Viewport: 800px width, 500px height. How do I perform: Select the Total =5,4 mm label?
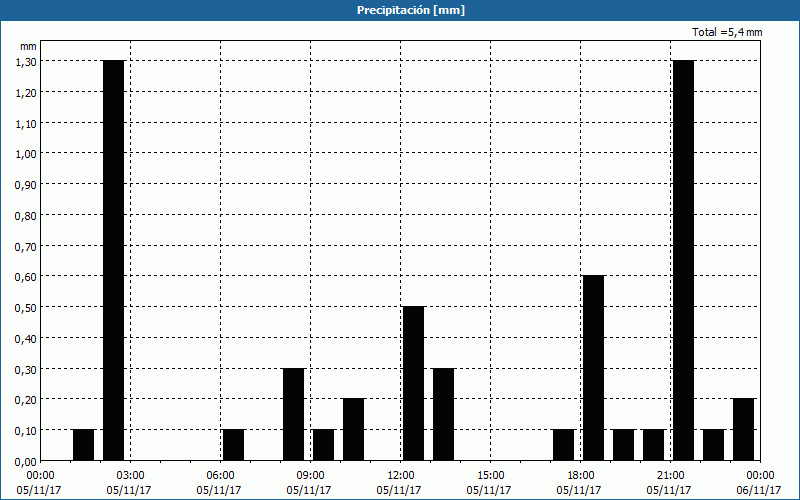(x=727, y=32)
